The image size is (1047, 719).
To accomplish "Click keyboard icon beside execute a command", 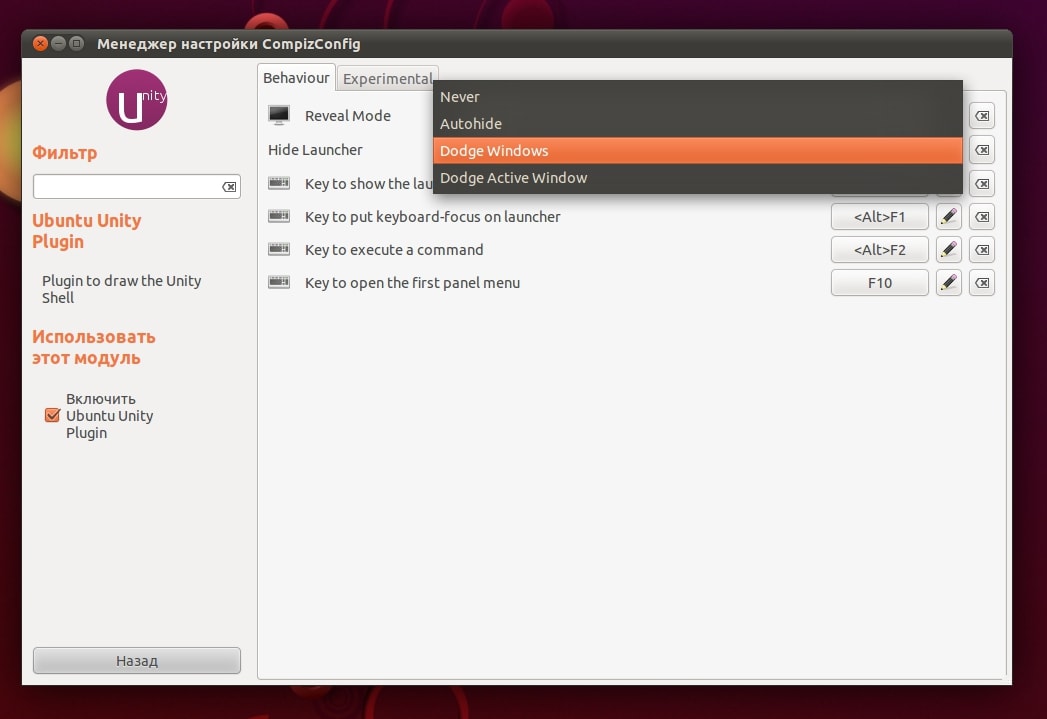I will (x=278, y=249).
